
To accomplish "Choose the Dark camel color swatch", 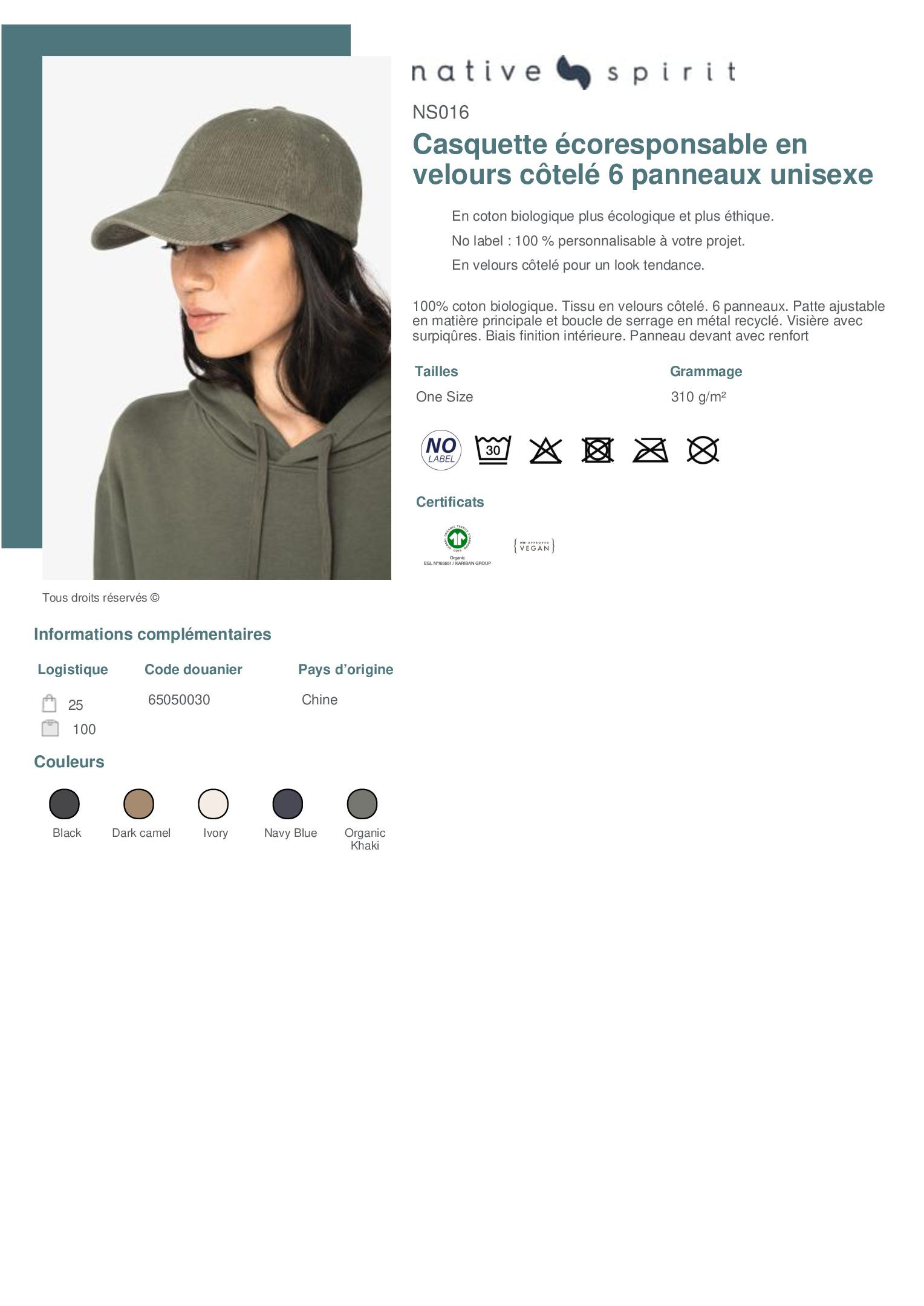I will pos(138,804).
